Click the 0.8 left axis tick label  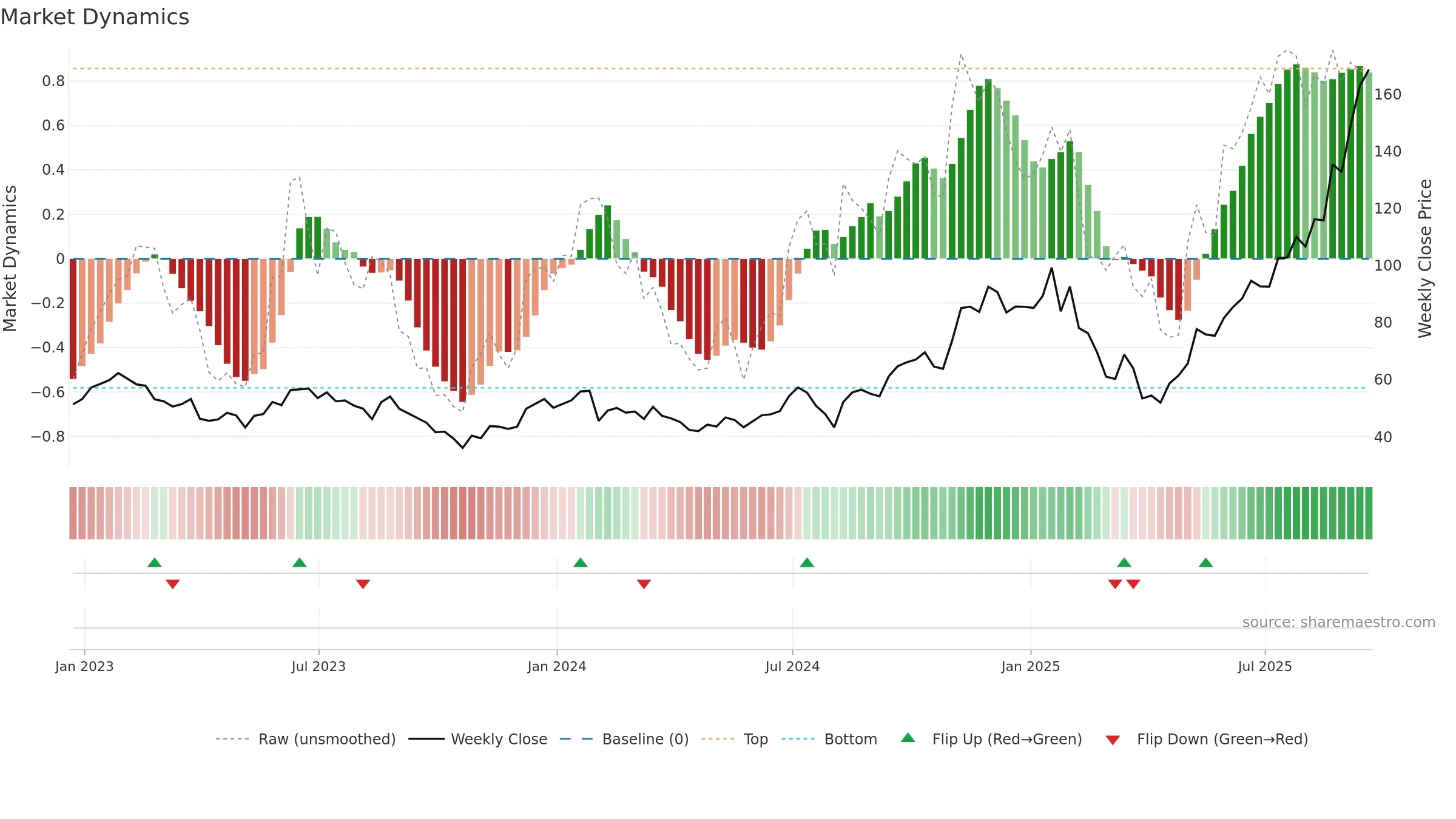click(x=53, y=81)
